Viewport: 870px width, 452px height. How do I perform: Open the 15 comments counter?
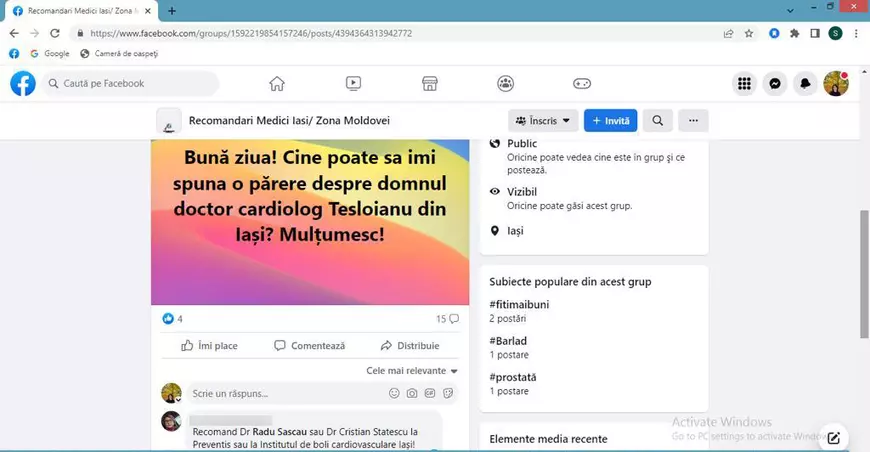447,319
